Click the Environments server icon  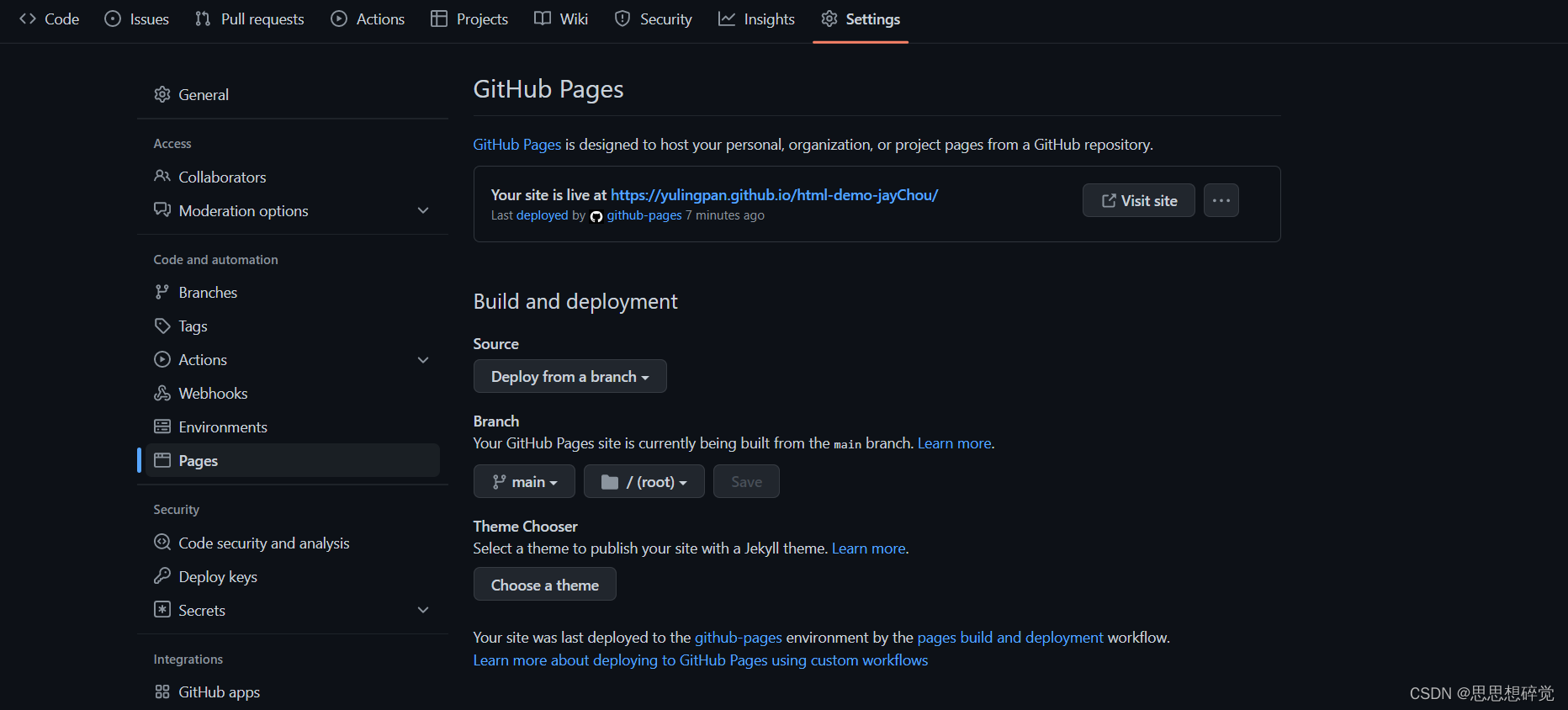coord(162,427)
